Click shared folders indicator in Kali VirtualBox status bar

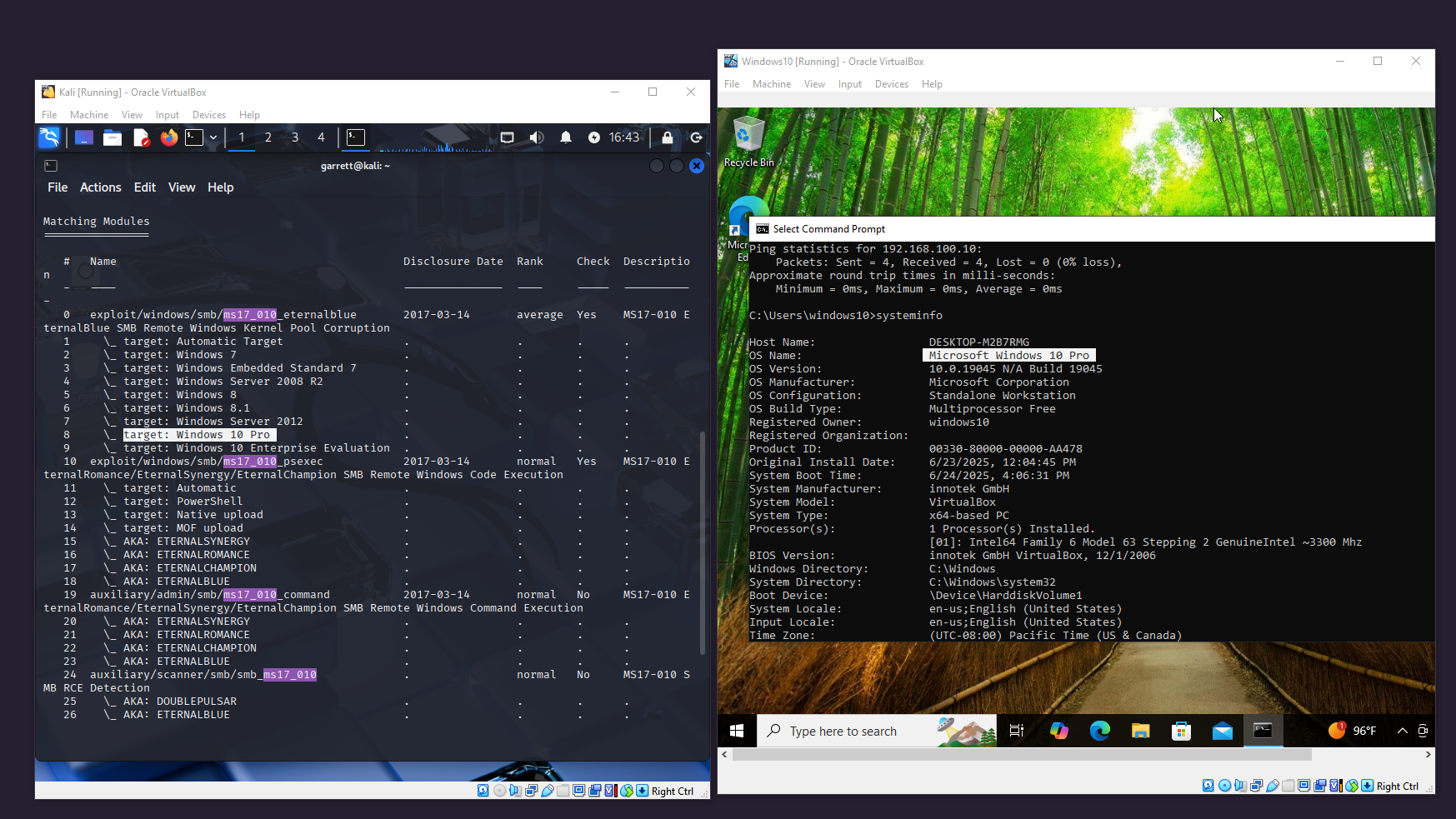pyautogui.click(x=563, y=791)
